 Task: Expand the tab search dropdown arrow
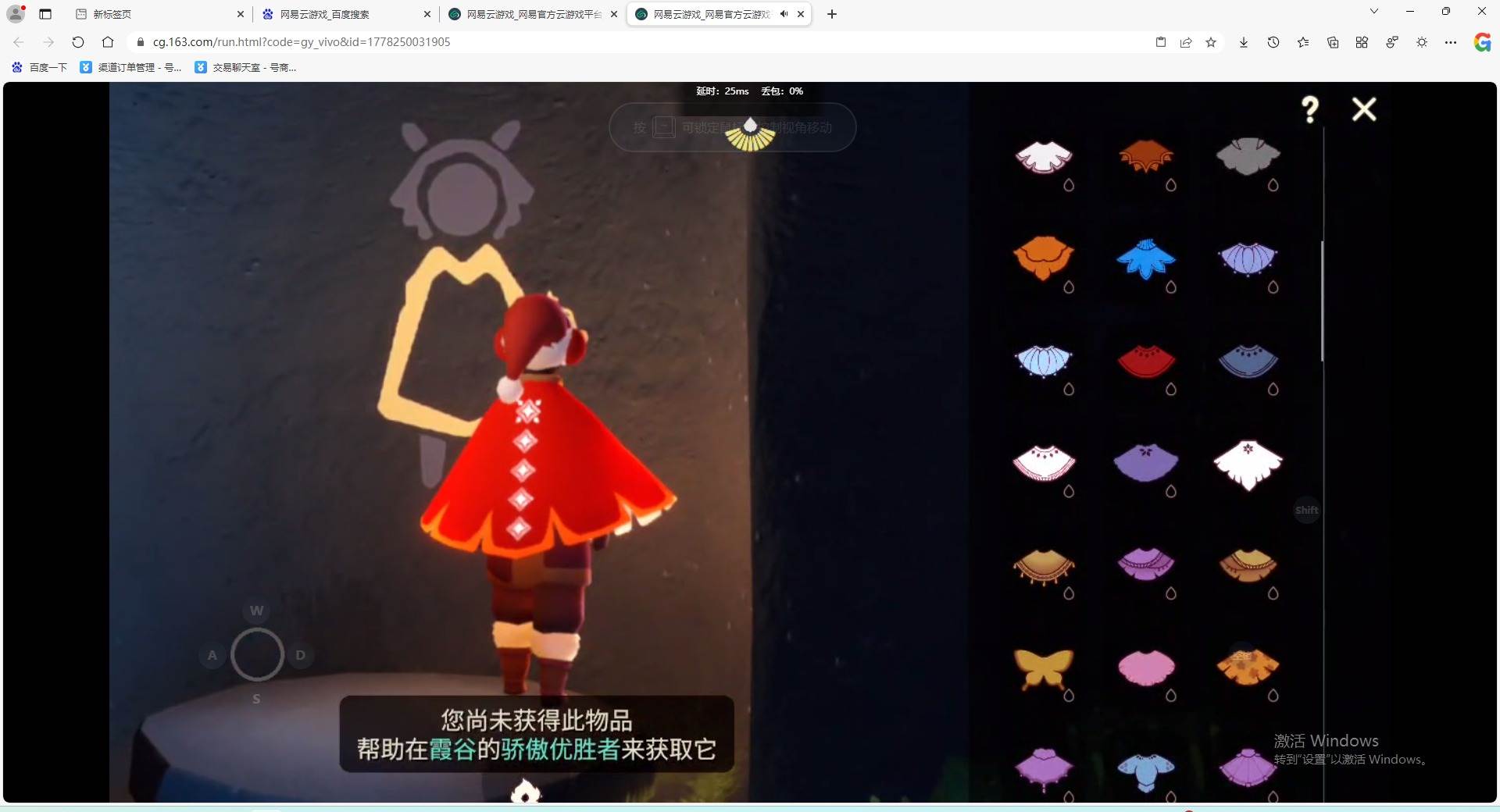pos(1374,11)
